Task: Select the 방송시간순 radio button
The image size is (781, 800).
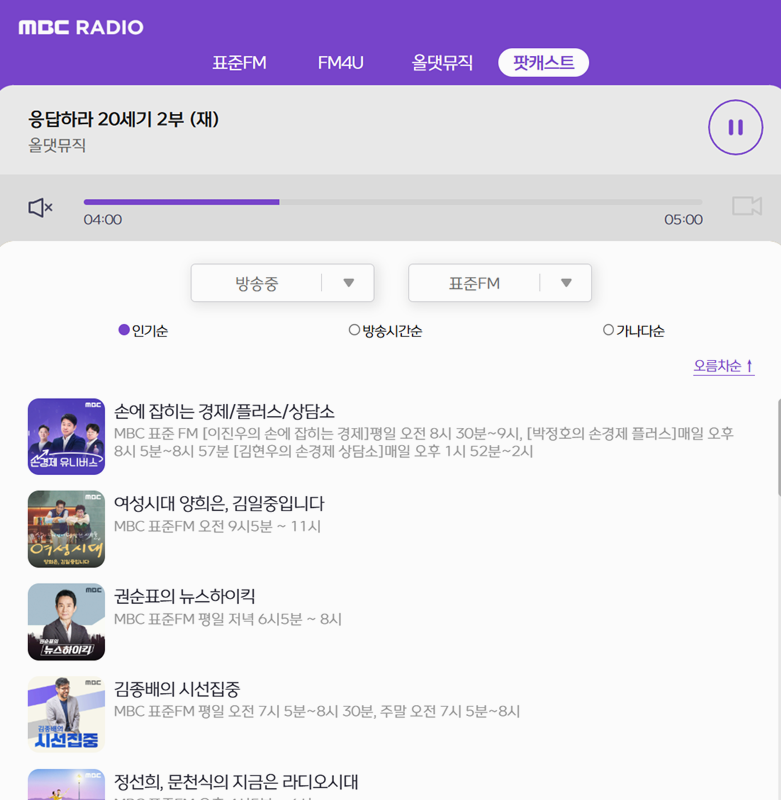Action: point(354,330)
